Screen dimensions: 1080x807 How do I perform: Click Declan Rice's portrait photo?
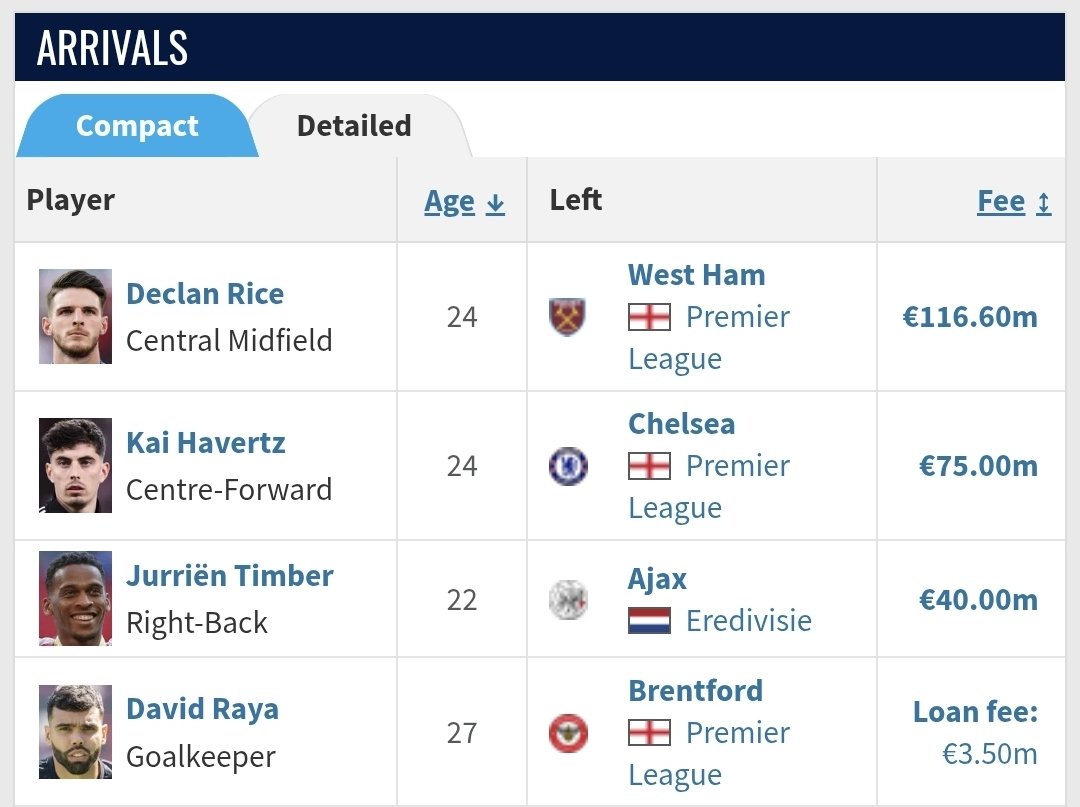pos(75,316)
